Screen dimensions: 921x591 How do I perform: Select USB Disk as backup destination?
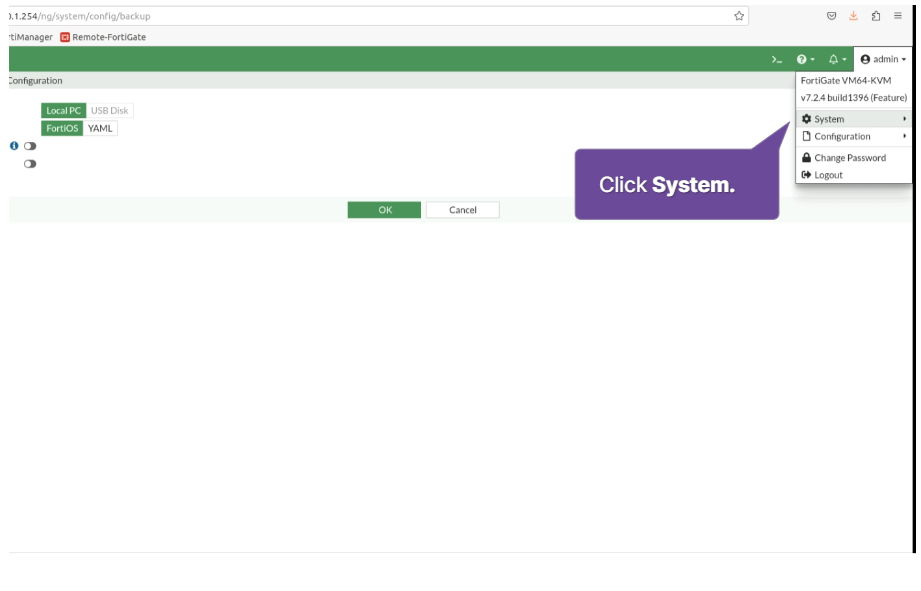[x=109, y=110]
